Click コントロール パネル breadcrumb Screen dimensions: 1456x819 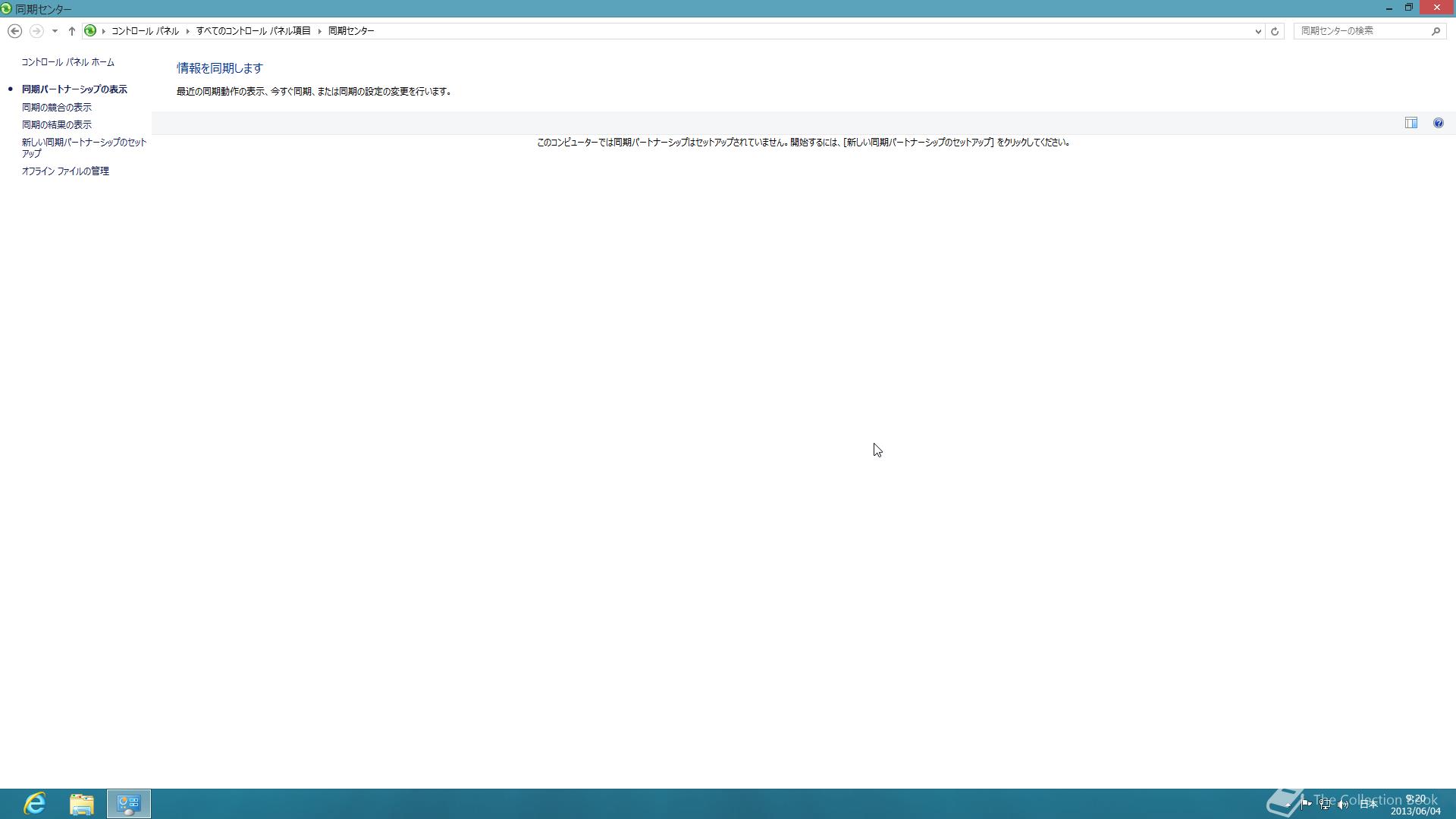pyautogui.click(x=145, y=31)
